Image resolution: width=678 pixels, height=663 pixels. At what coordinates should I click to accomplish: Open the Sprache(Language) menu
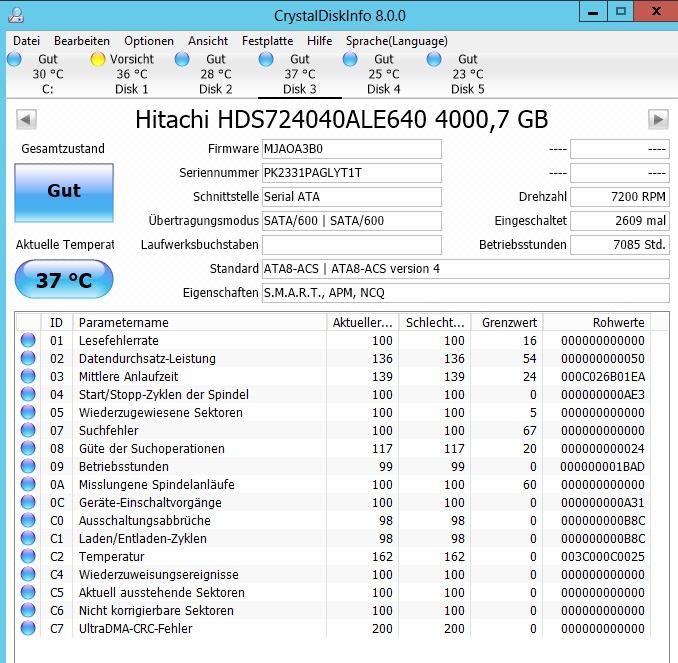pyautogui.click(x=397, y=41)
